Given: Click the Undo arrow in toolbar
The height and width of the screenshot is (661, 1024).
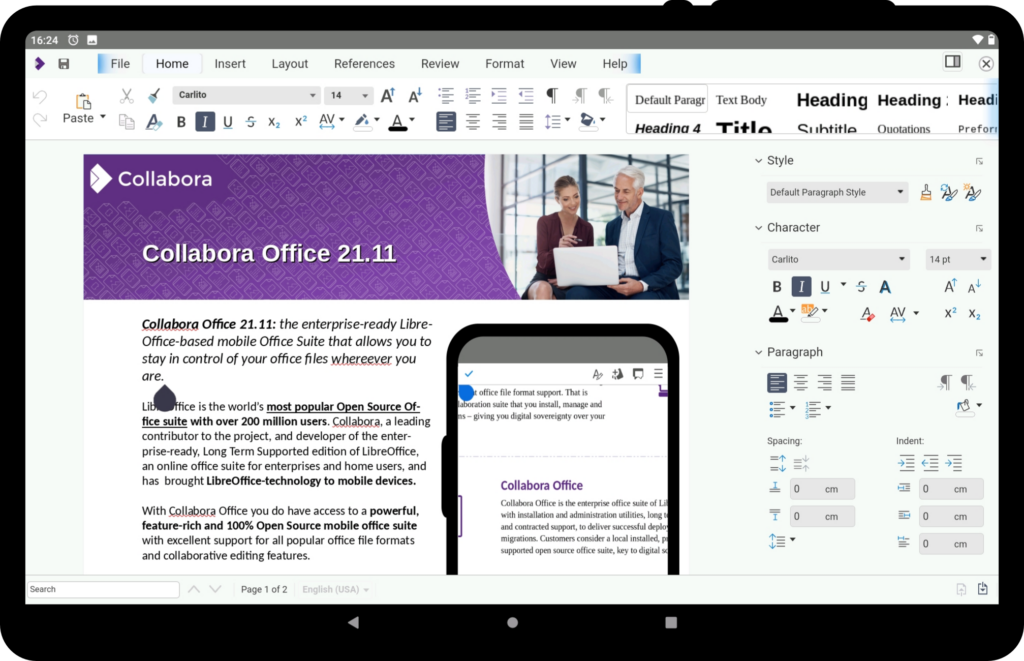Looking at the screenshot, I should (x=40, y=96).
